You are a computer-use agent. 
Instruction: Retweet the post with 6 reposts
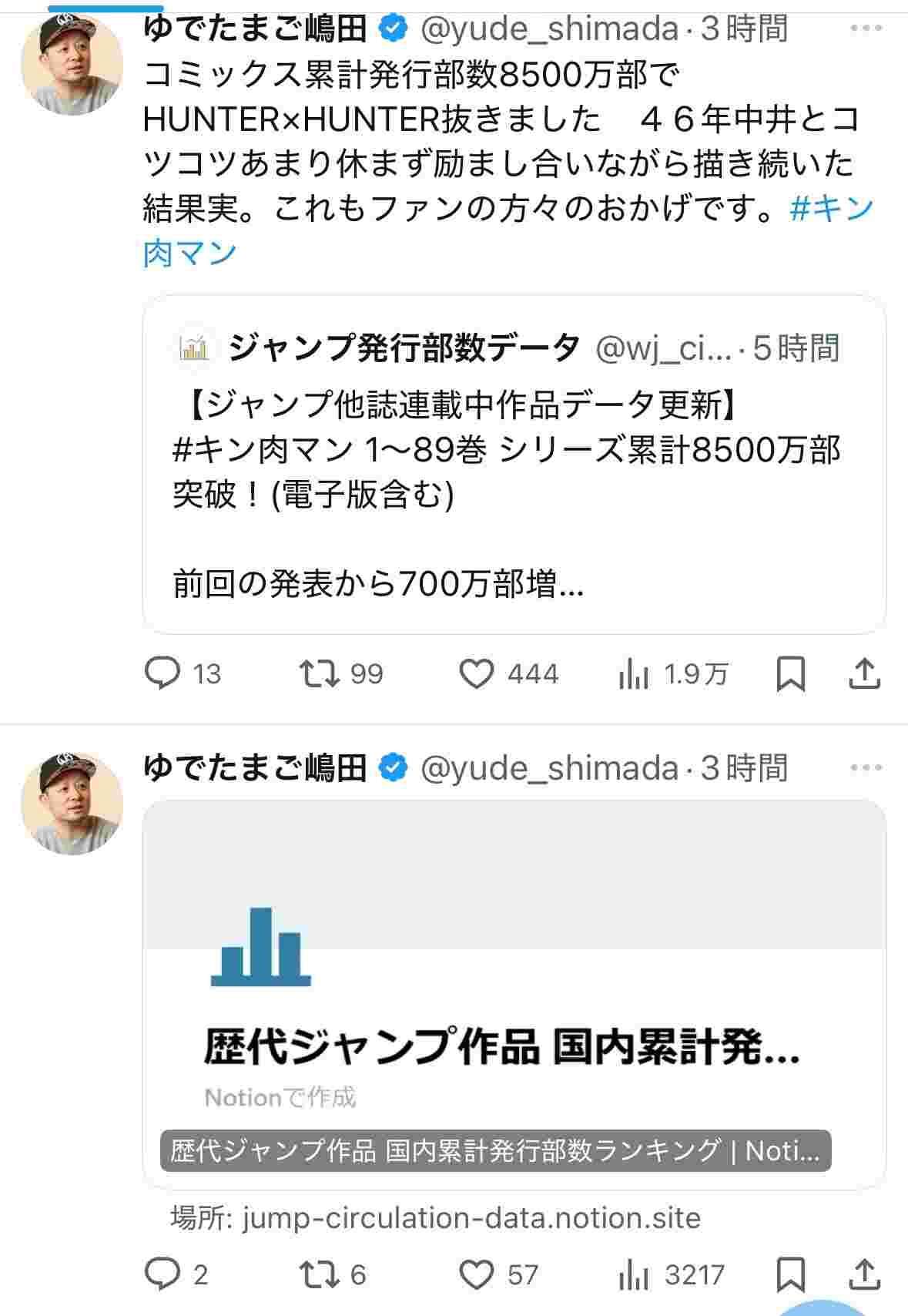[x=320, y=1274]
